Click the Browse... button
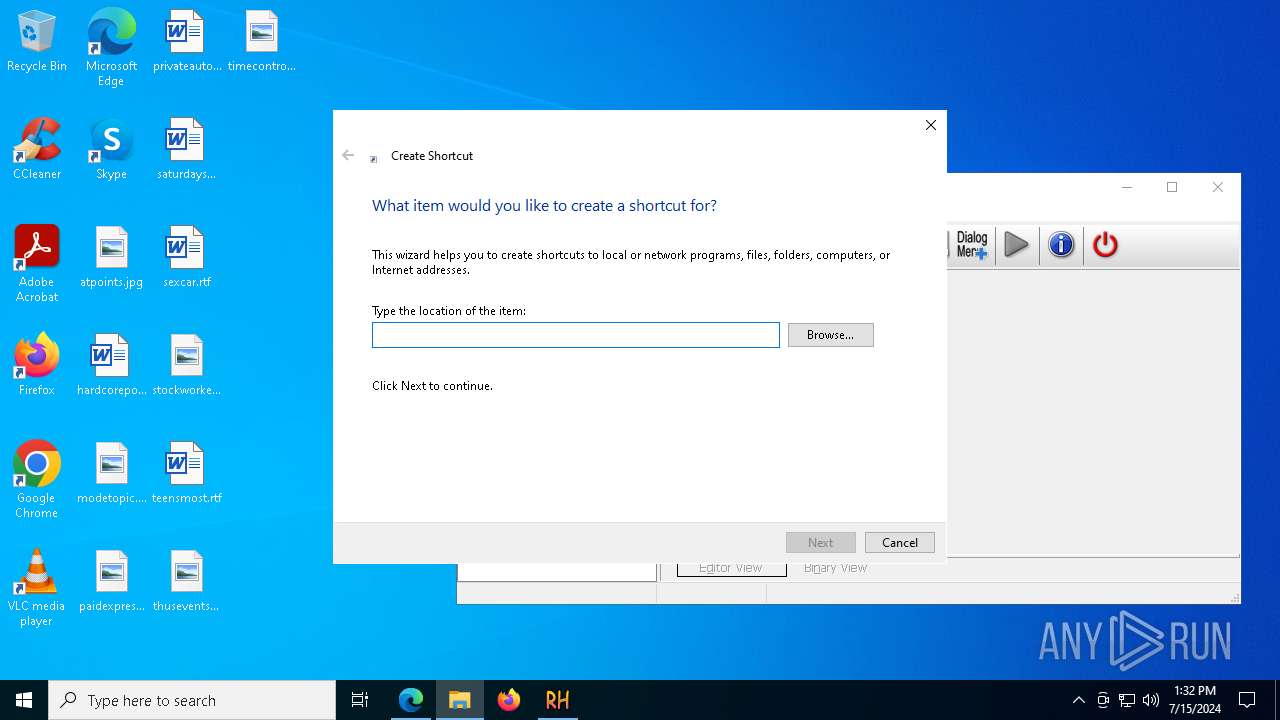The height and width of the screenshot is (720, 1280). click(x=830, y=335)
